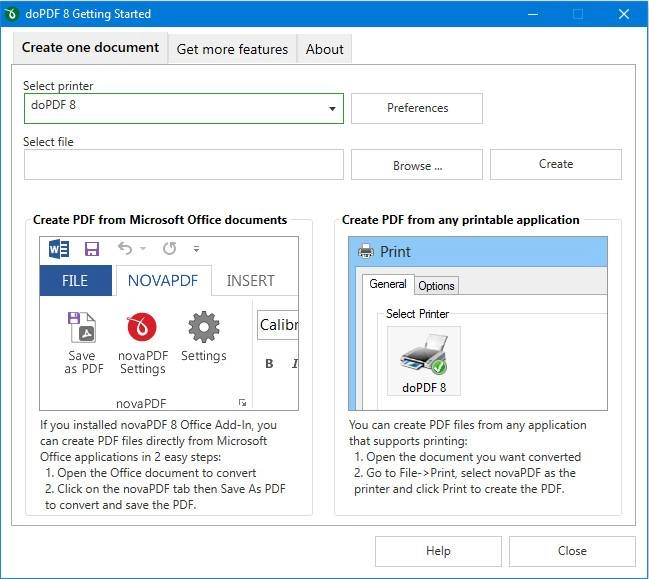The width and height of the screenshot is (649, 579).
Task: Toggle the Bold B icon
Action: click(x=269, y=364)
